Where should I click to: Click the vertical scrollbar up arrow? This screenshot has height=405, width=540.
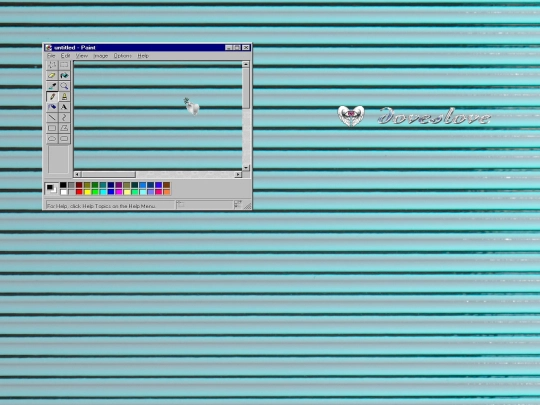point(246,64)
